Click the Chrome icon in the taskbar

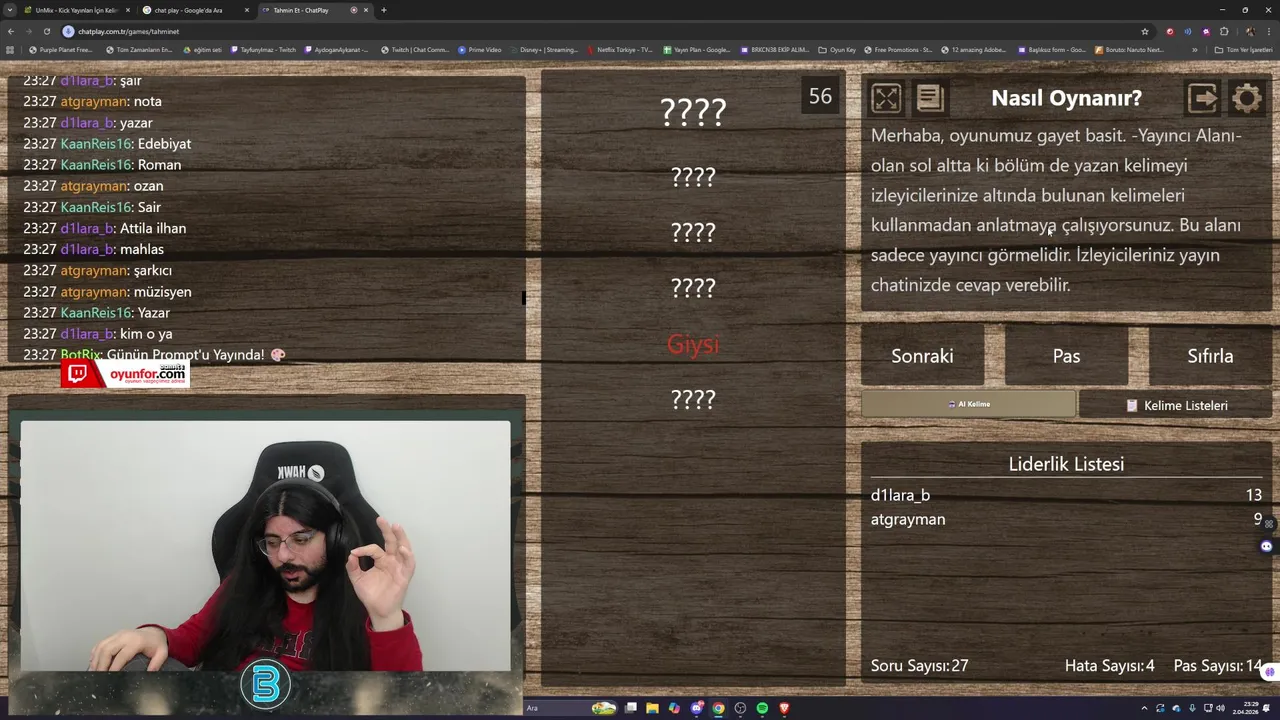(x=718, y=708)
